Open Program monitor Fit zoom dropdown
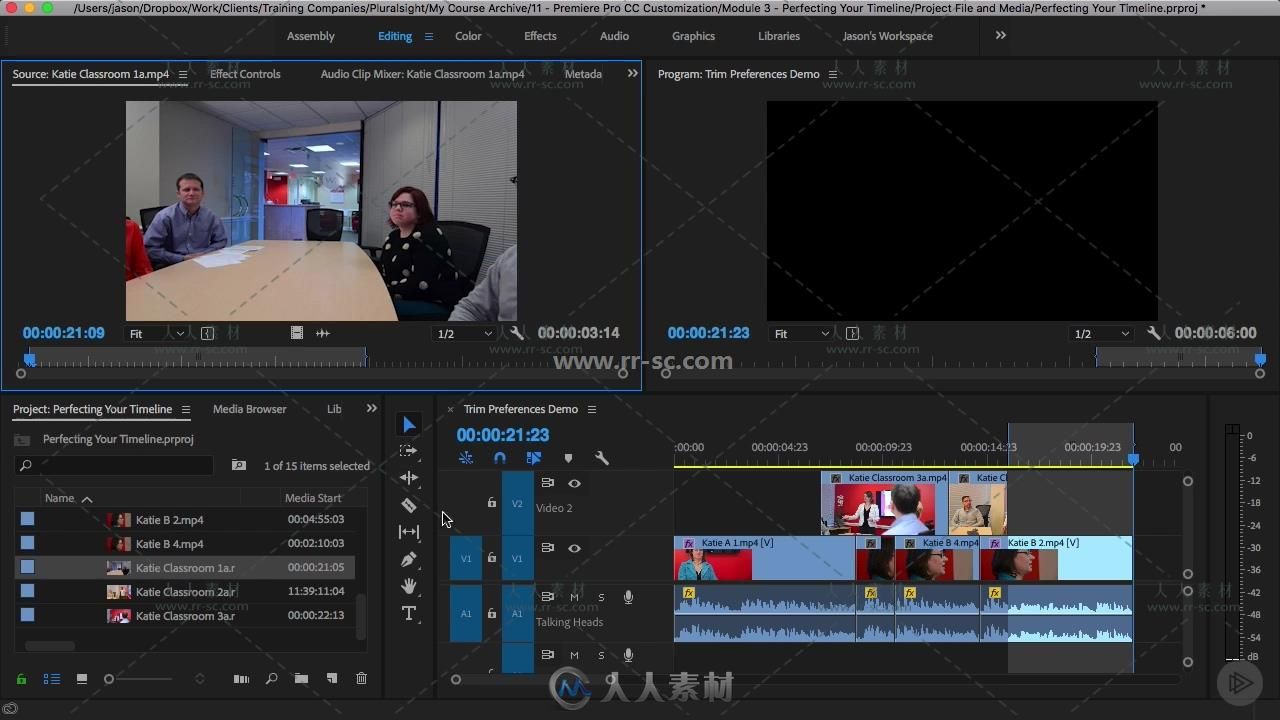The height and width of the screenshot is (720, 1280). tap(802, 333)
